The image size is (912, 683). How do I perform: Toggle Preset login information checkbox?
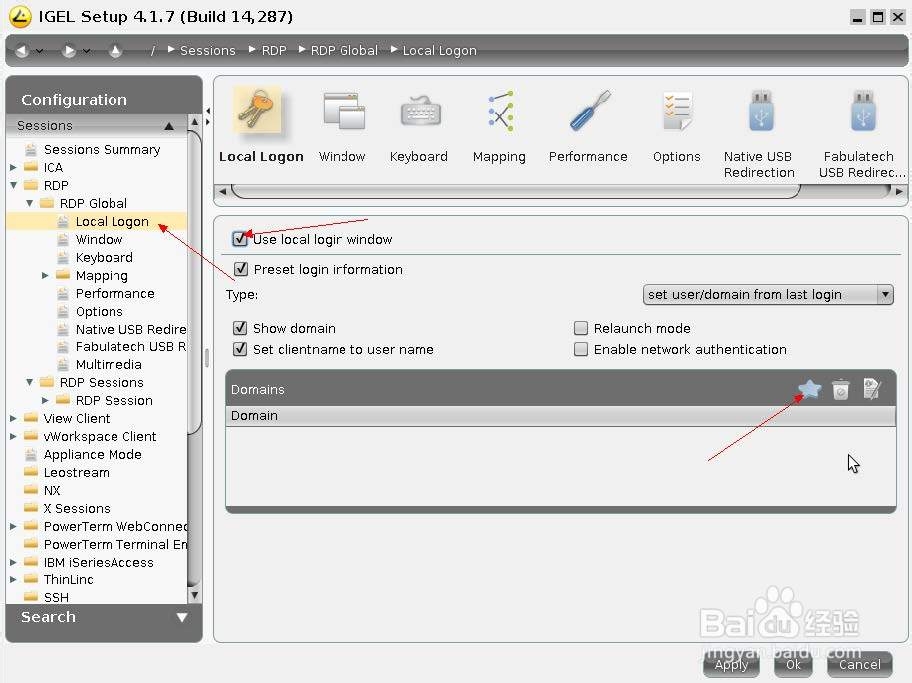point(241,269)
